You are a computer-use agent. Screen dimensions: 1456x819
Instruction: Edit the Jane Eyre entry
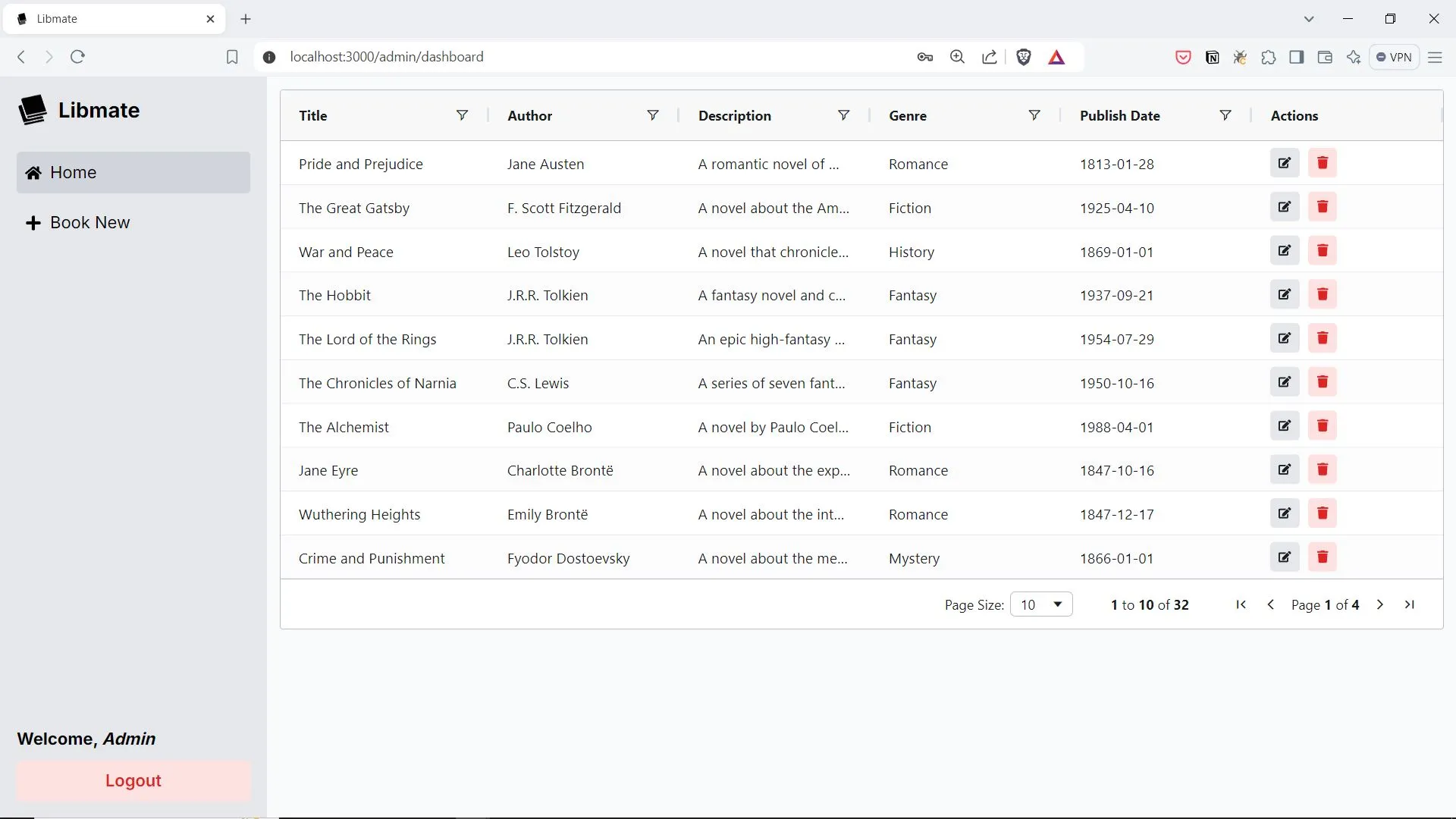pos(1285,469)
